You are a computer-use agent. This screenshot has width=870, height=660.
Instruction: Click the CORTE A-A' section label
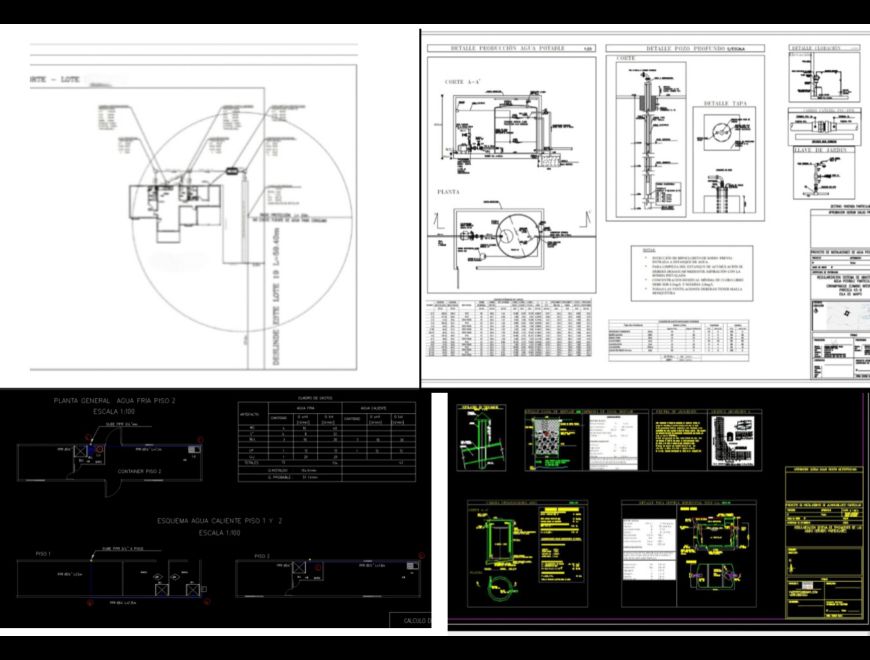point(462,82)
